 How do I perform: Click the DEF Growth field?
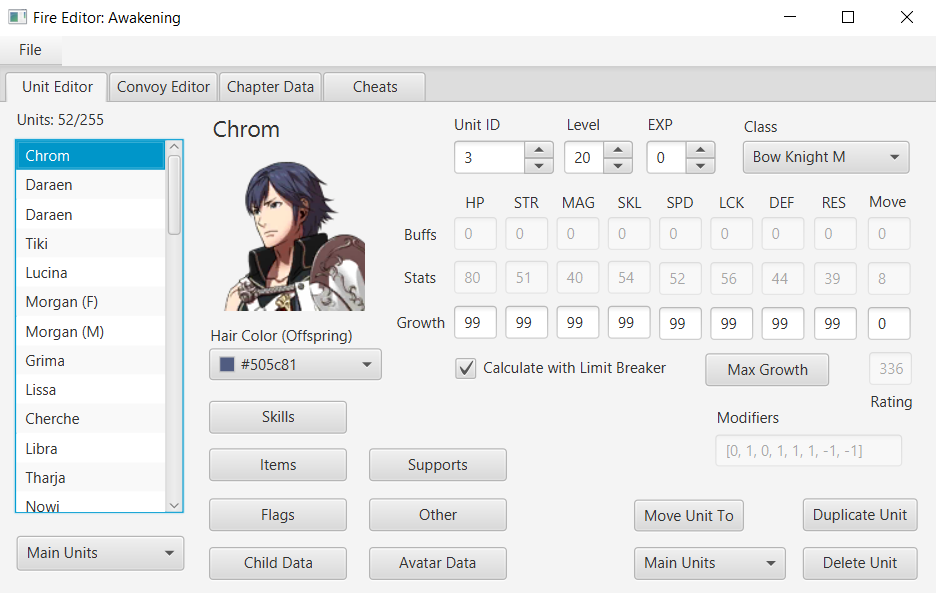tap(783, 323)
